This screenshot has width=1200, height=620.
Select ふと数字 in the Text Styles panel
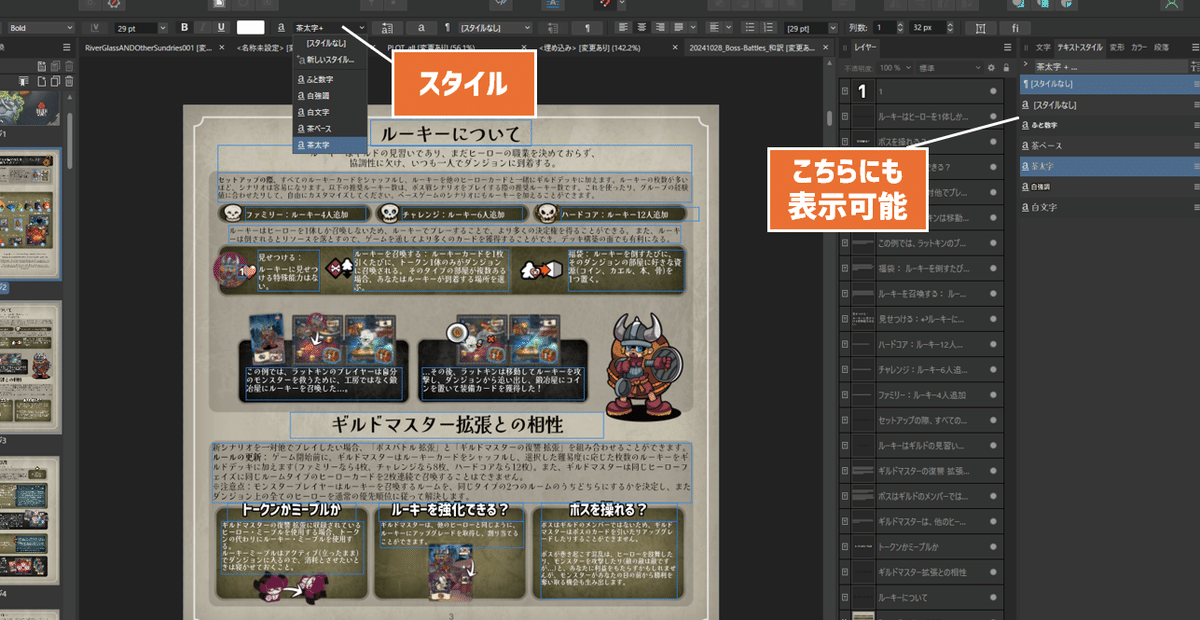pyautogui.click(x=1108, y=126)
